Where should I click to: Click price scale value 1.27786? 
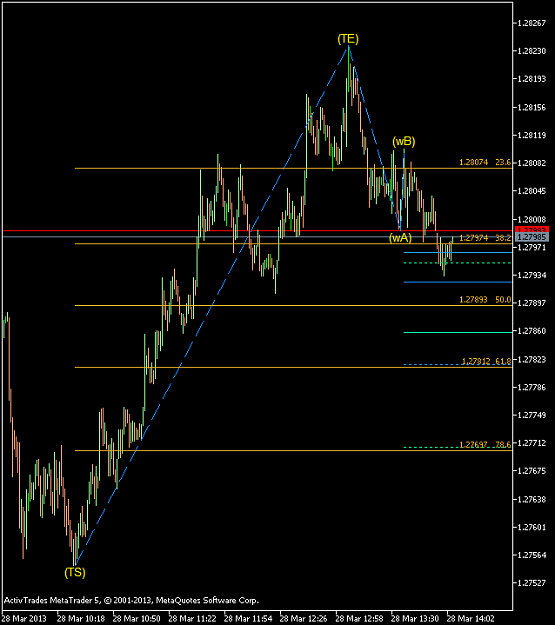point(531,387)
